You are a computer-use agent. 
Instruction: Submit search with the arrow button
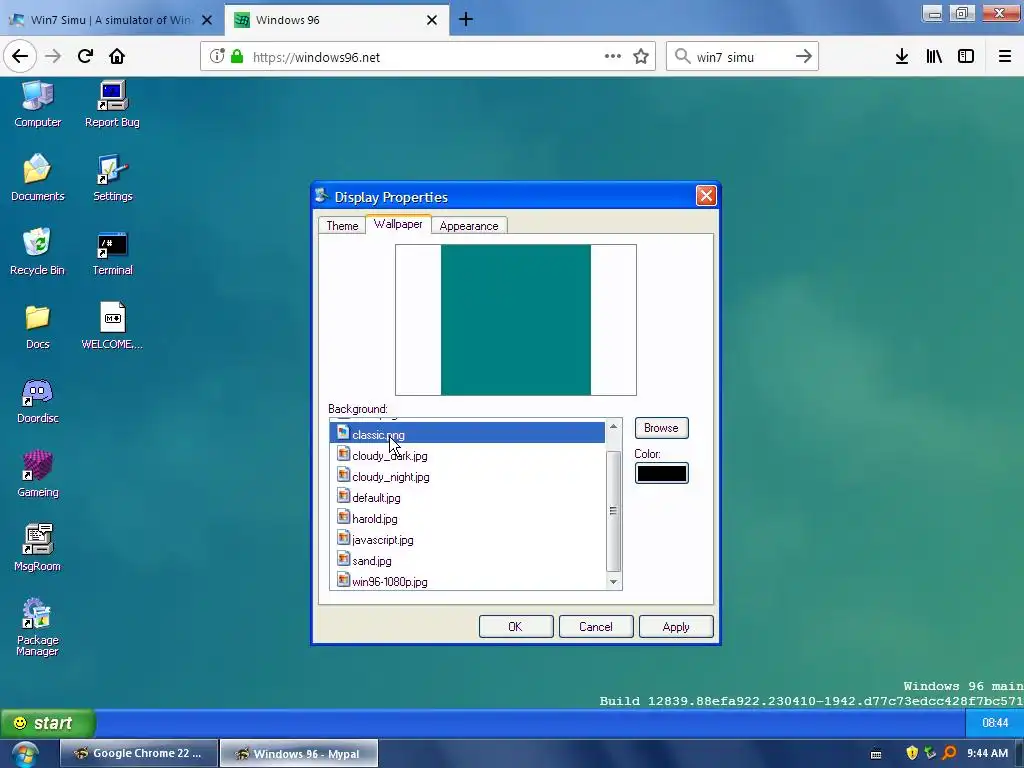(804, 57)
